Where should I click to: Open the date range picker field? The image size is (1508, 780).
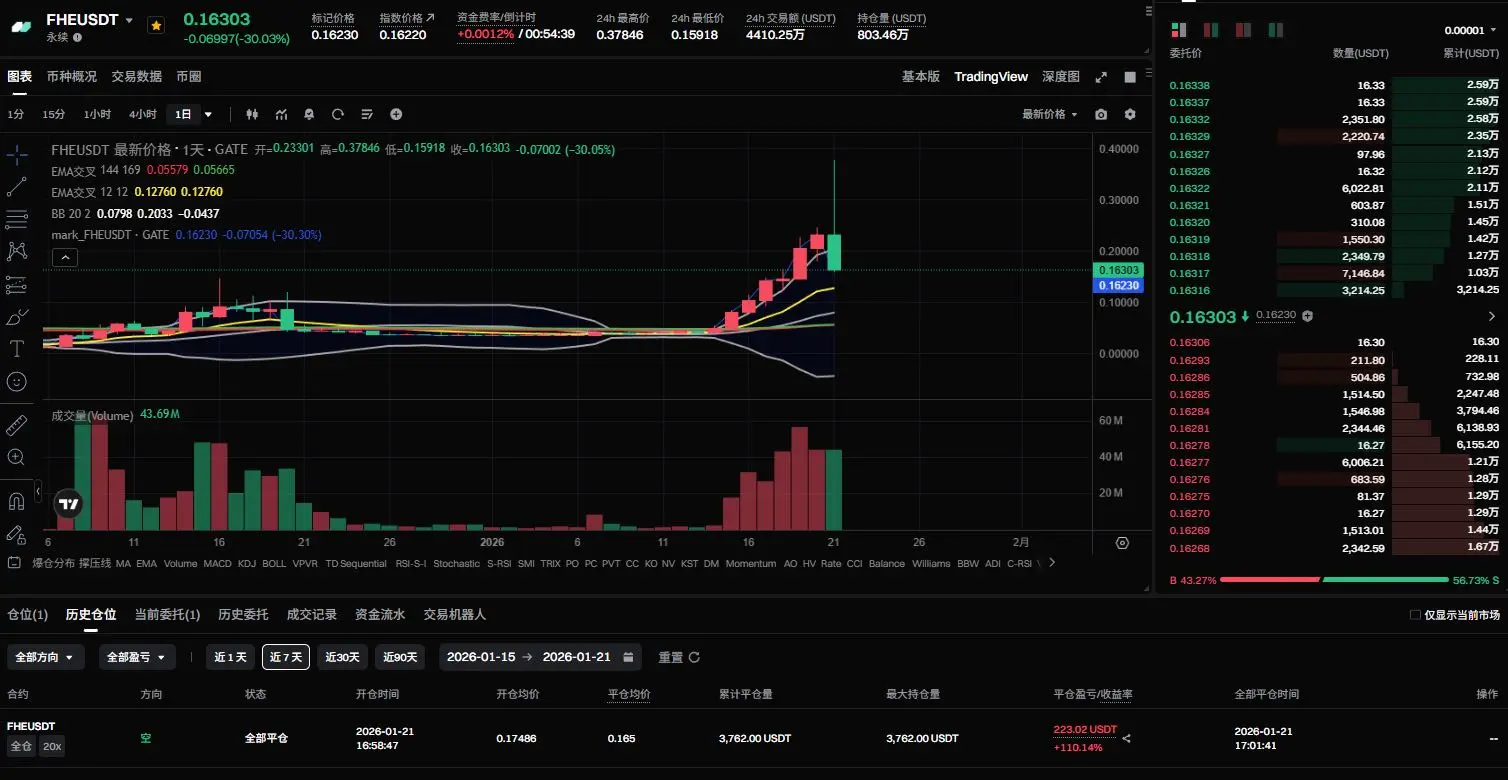click(540, 657)
